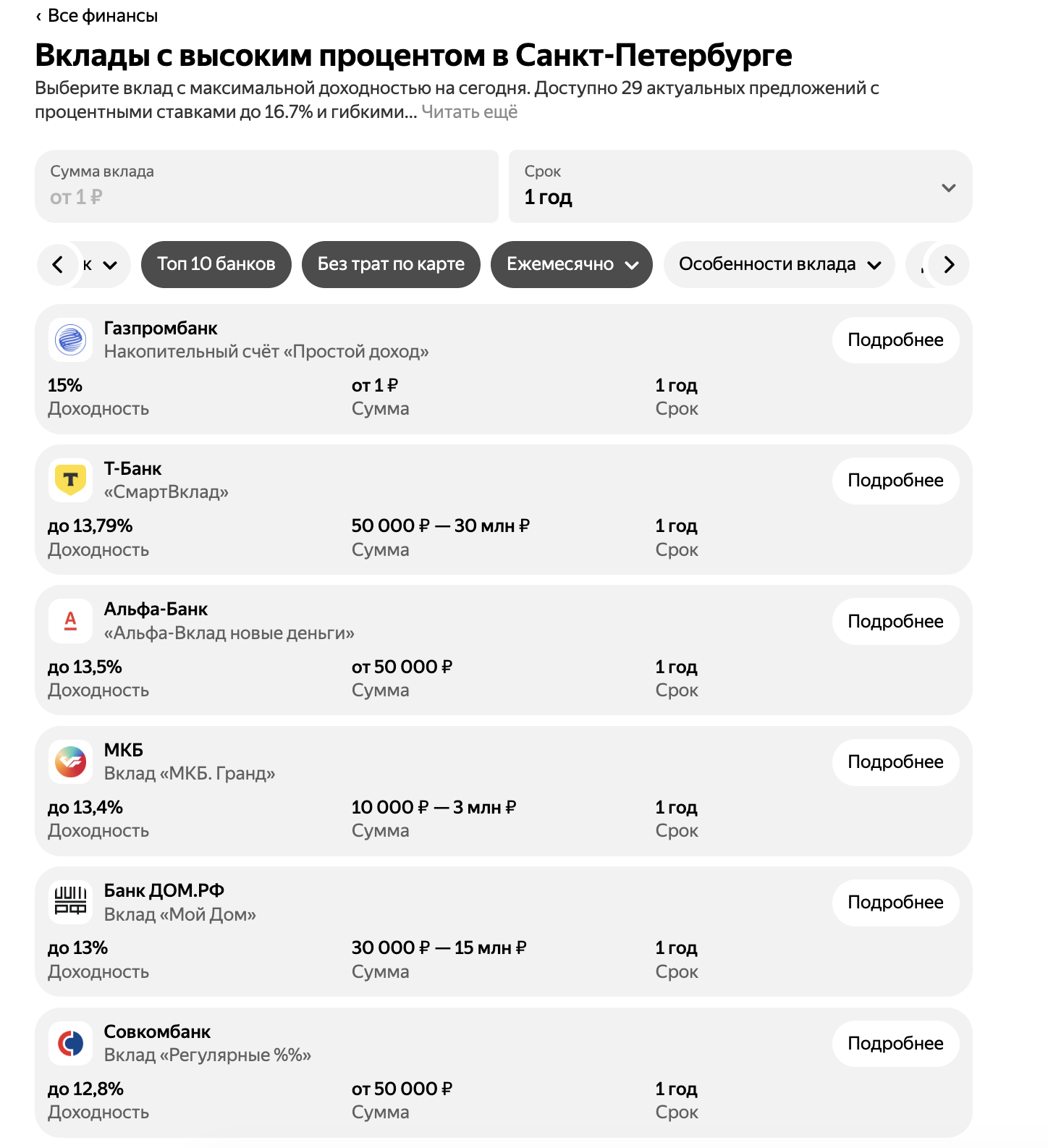Click the Gazprombank logo icon
This screenshot has width=1048, height=1148.
tap(70, 339)
